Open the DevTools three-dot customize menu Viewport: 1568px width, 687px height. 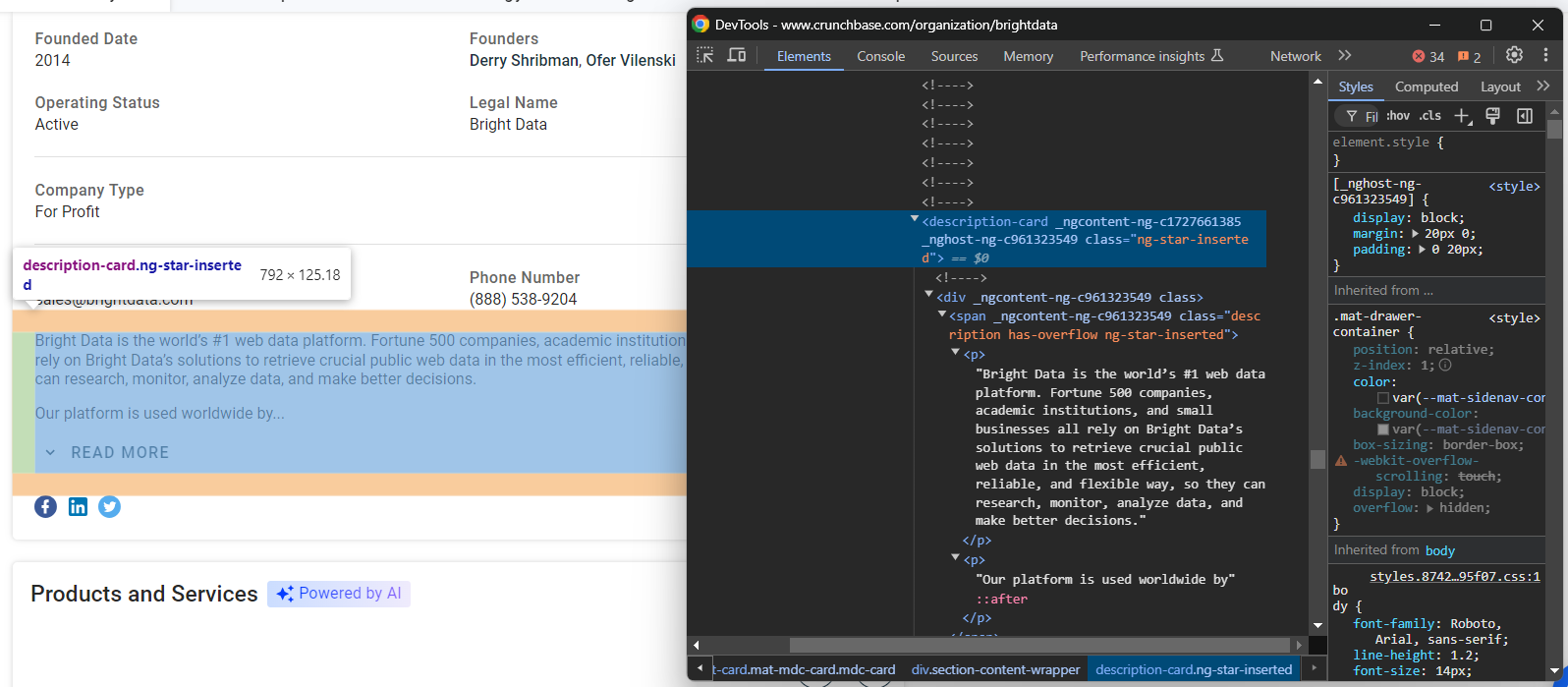1545,55
